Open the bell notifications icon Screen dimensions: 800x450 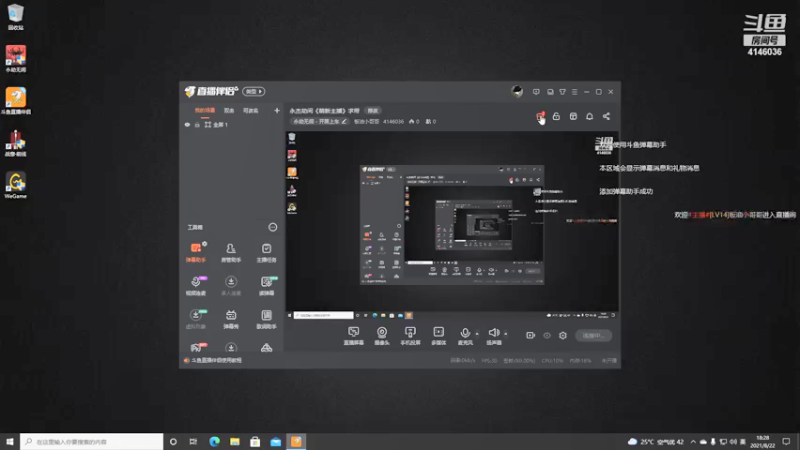pyautogui.click(x=589, y=116)
